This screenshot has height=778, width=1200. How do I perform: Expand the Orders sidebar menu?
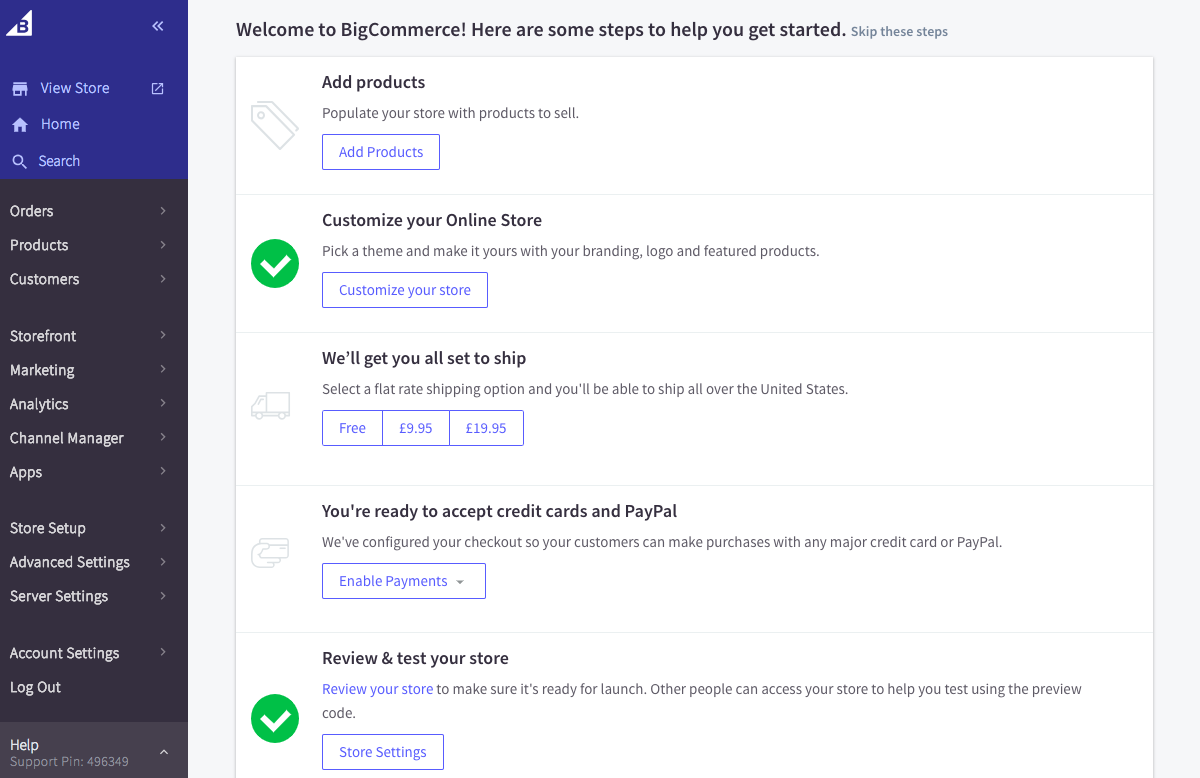pyautogui.click(x=90, y=211)
